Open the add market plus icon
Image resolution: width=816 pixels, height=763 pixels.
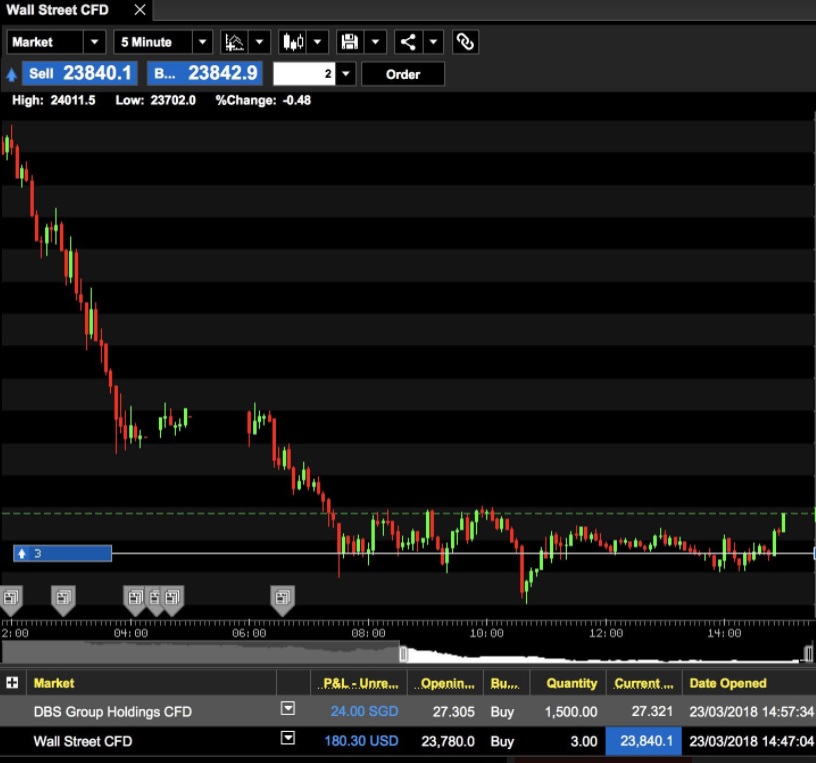[x=12, y=683]
